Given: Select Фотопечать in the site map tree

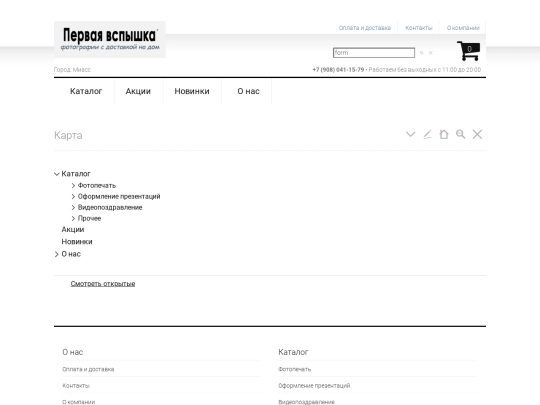Looking at the screenshot, I should click(x=97, y=186).
